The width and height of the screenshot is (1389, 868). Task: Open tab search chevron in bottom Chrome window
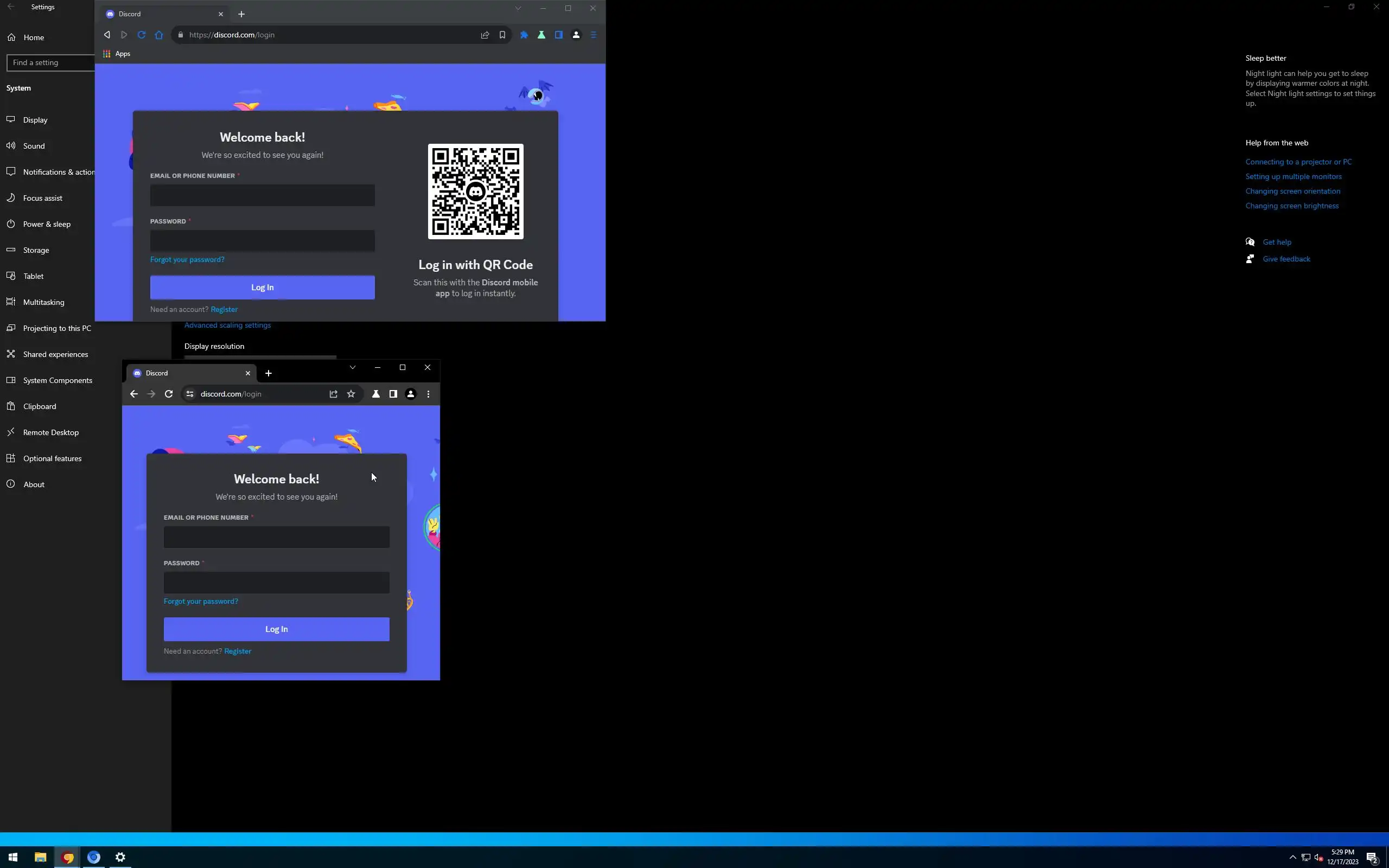(x=353, y=367)
